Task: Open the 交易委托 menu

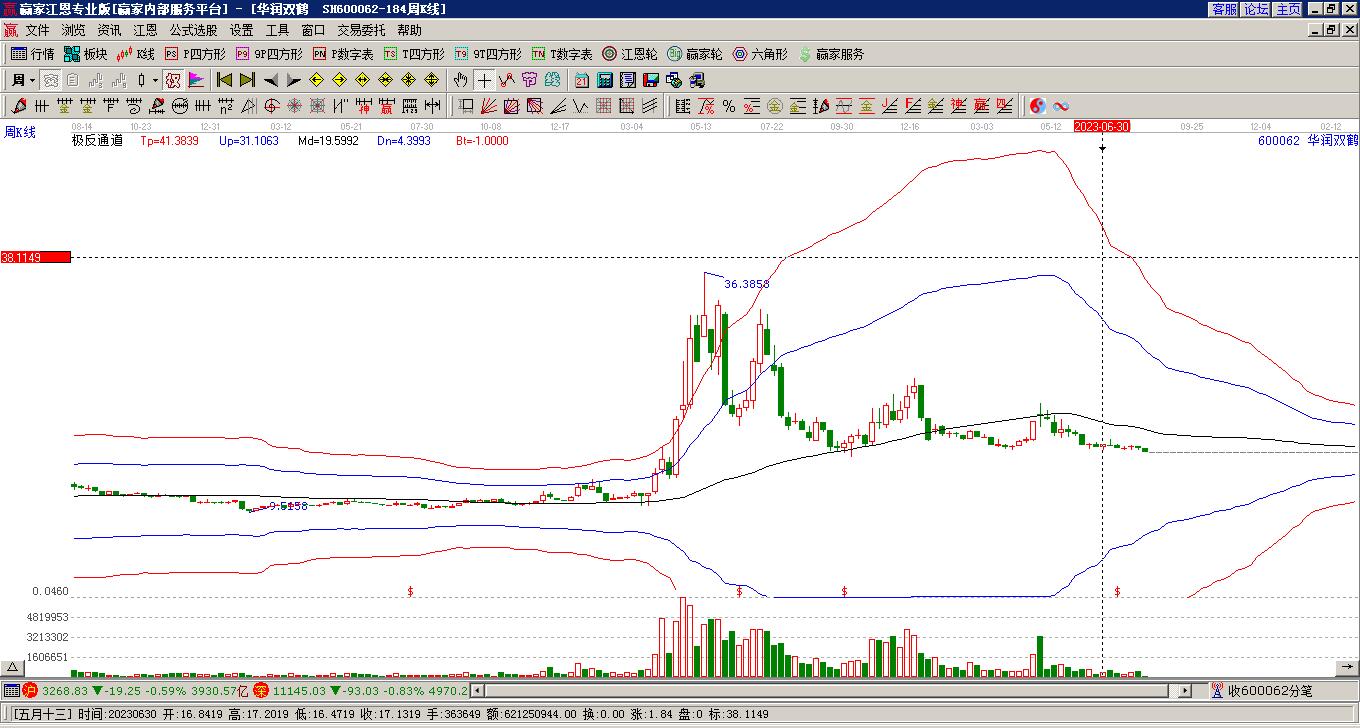Action: tap(361, 30)
